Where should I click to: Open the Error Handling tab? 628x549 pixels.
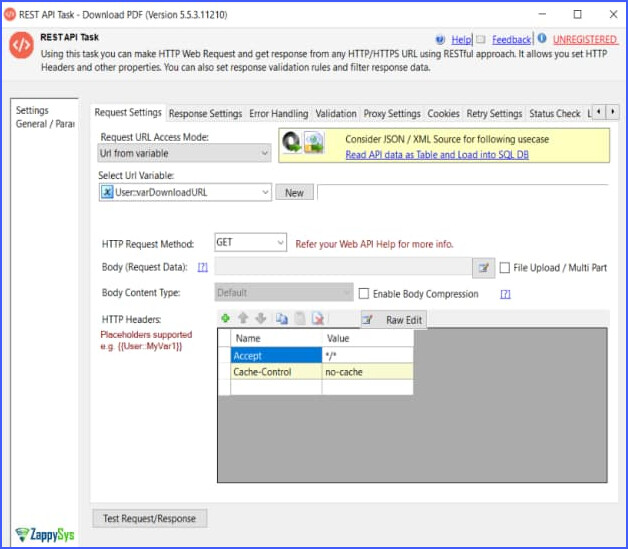pyautogui.click(x=279, y=114)
